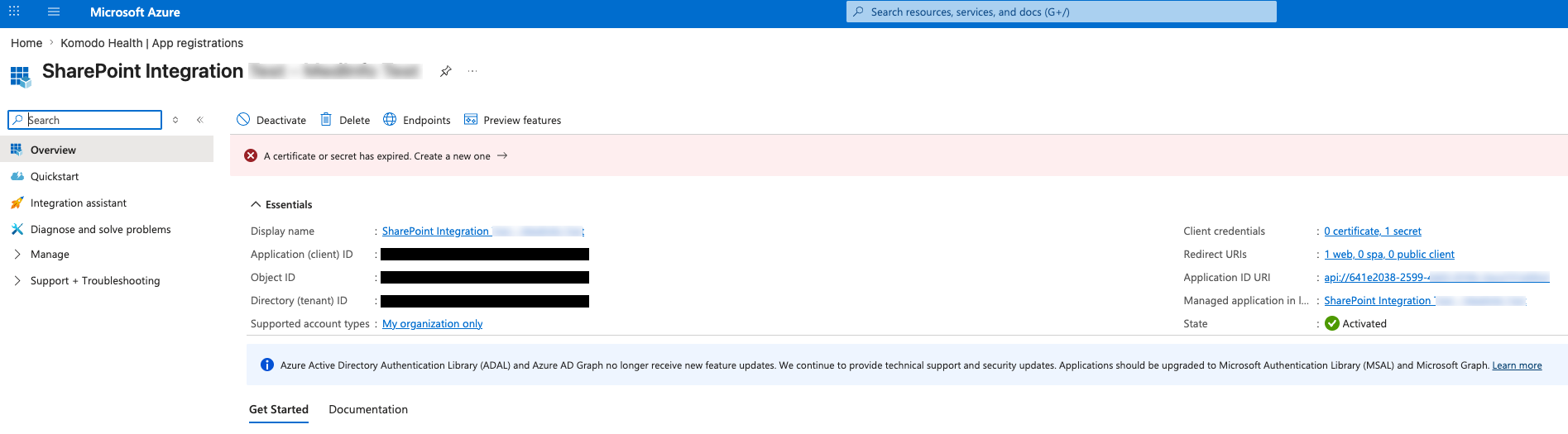Select the Get Started tab

279,410
